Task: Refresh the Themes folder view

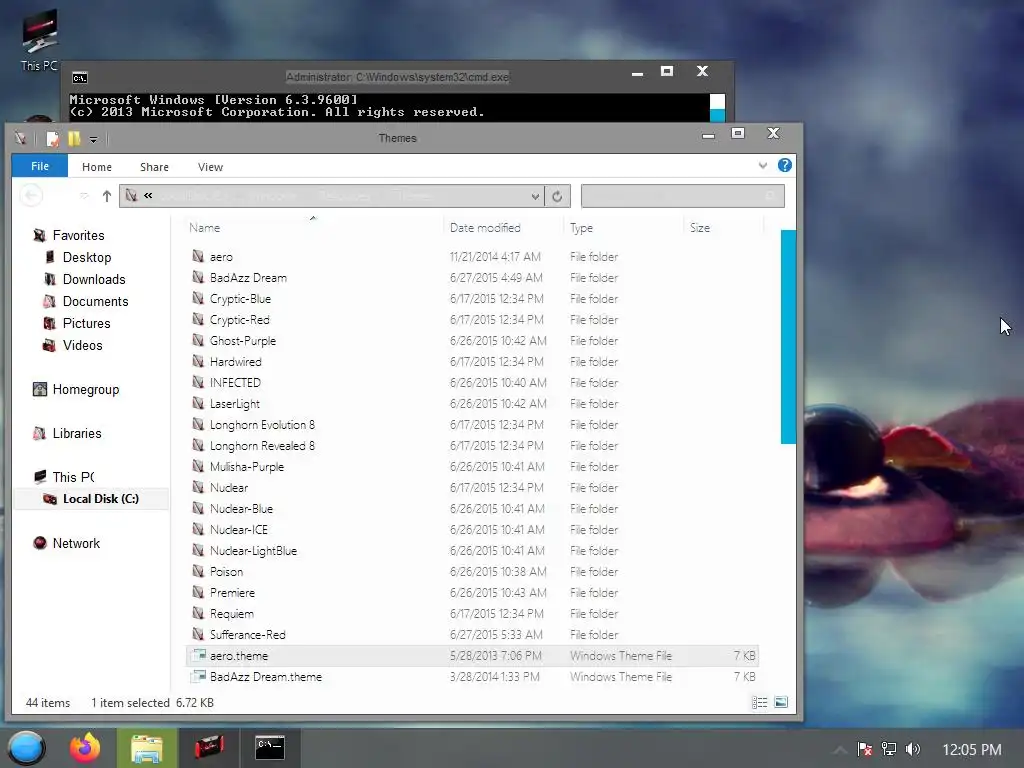Action: [x=557, y=196]
